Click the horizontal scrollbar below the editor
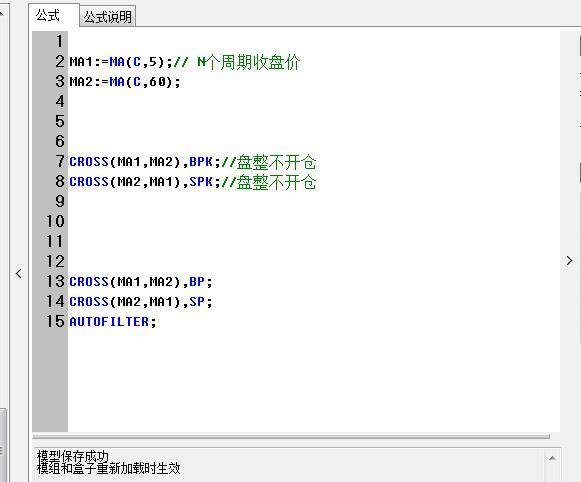Viewport: 581px width, 482px height. point(291,436)
